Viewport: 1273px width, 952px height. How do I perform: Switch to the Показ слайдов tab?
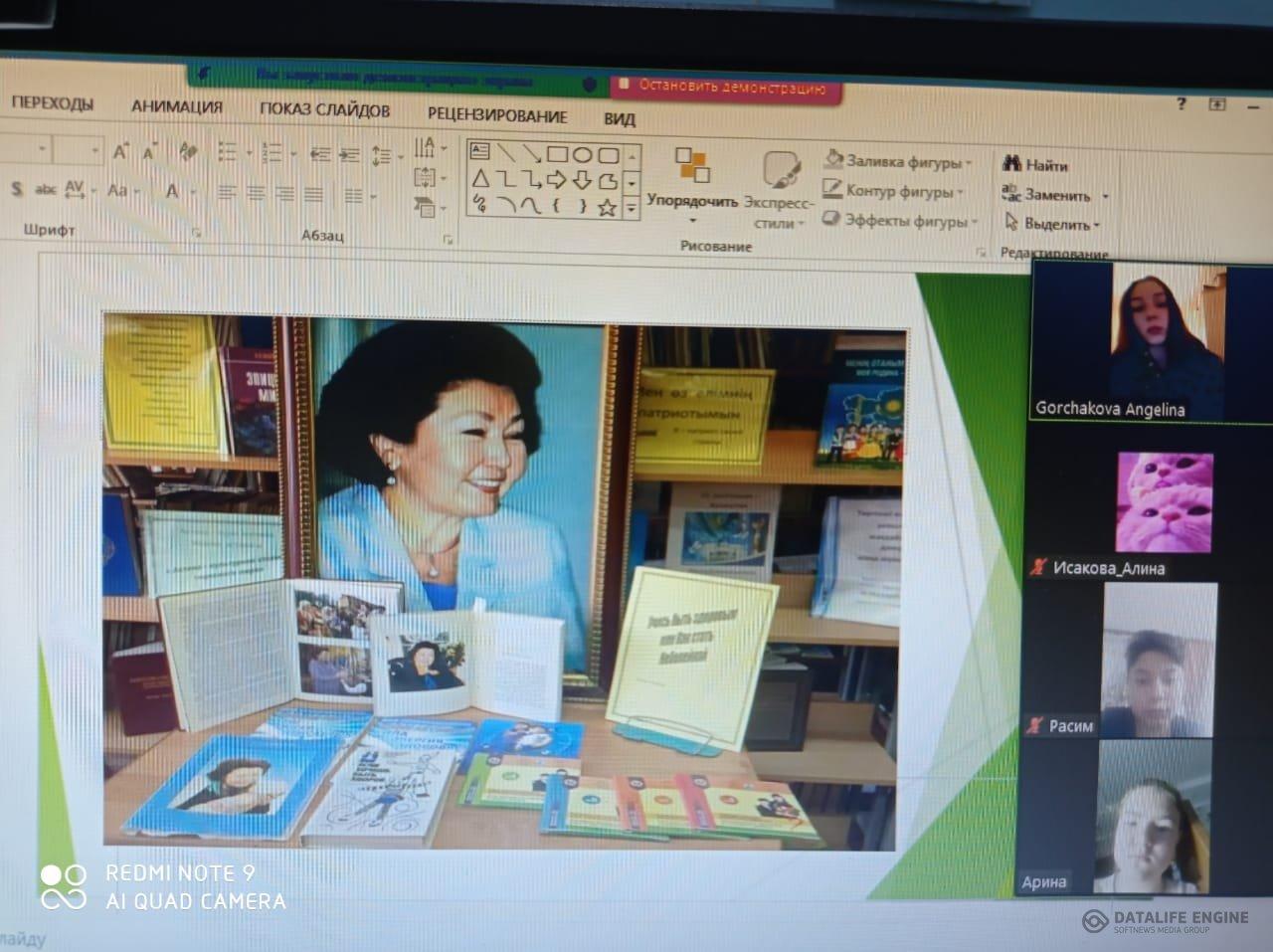coord(324,111)
